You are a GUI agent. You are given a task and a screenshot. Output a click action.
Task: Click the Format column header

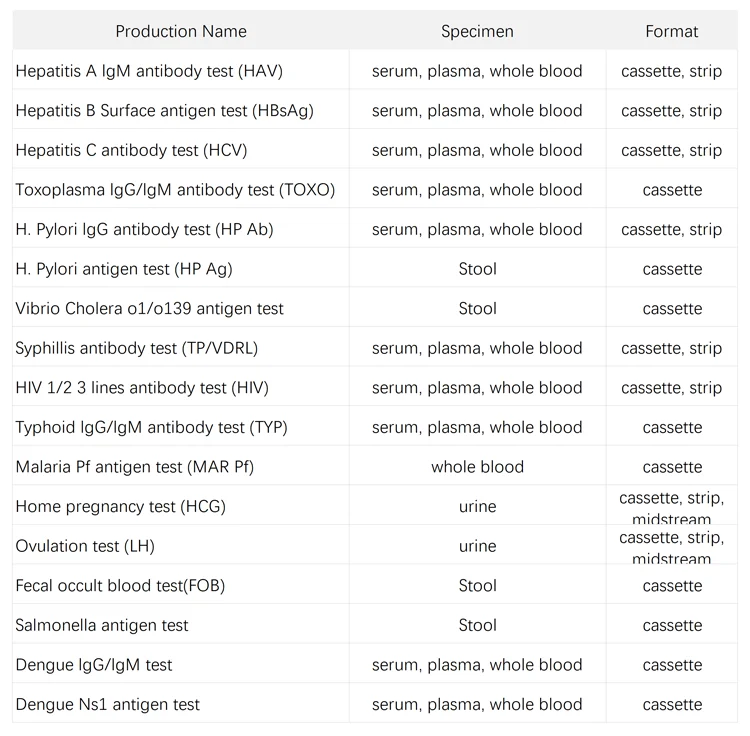671,31
